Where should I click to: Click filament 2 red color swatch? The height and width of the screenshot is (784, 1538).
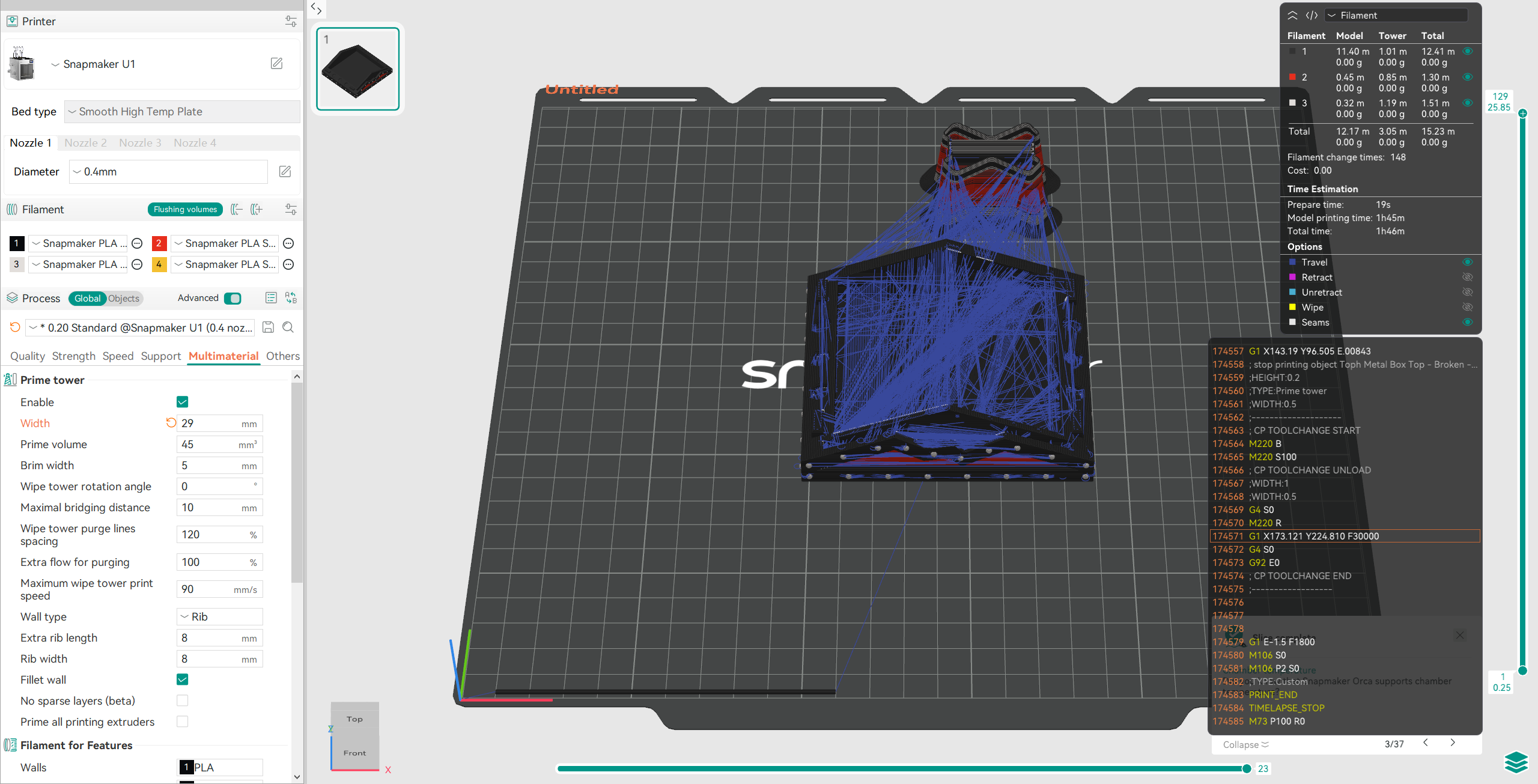pyautogui.click(x=159, y=243)
